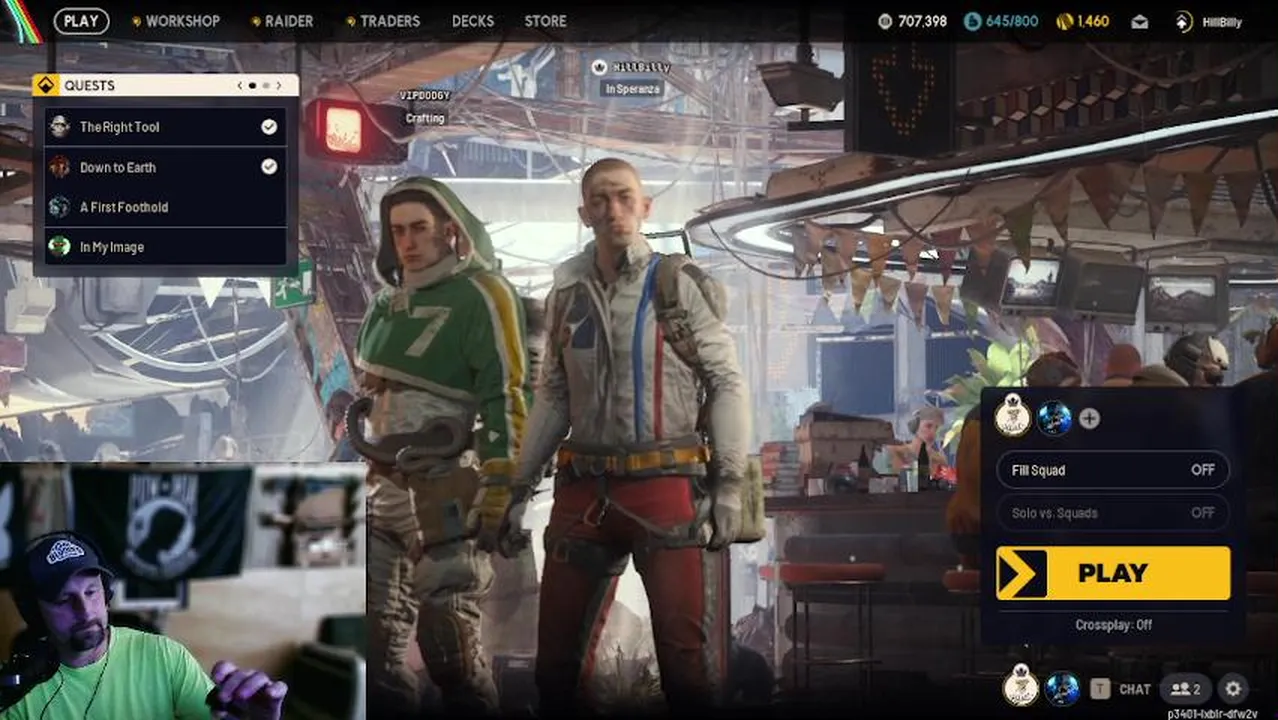Screen dimensions: 1278x720
Task: Open the HillBilly profile name
Action: click(x=1222, y=22)
